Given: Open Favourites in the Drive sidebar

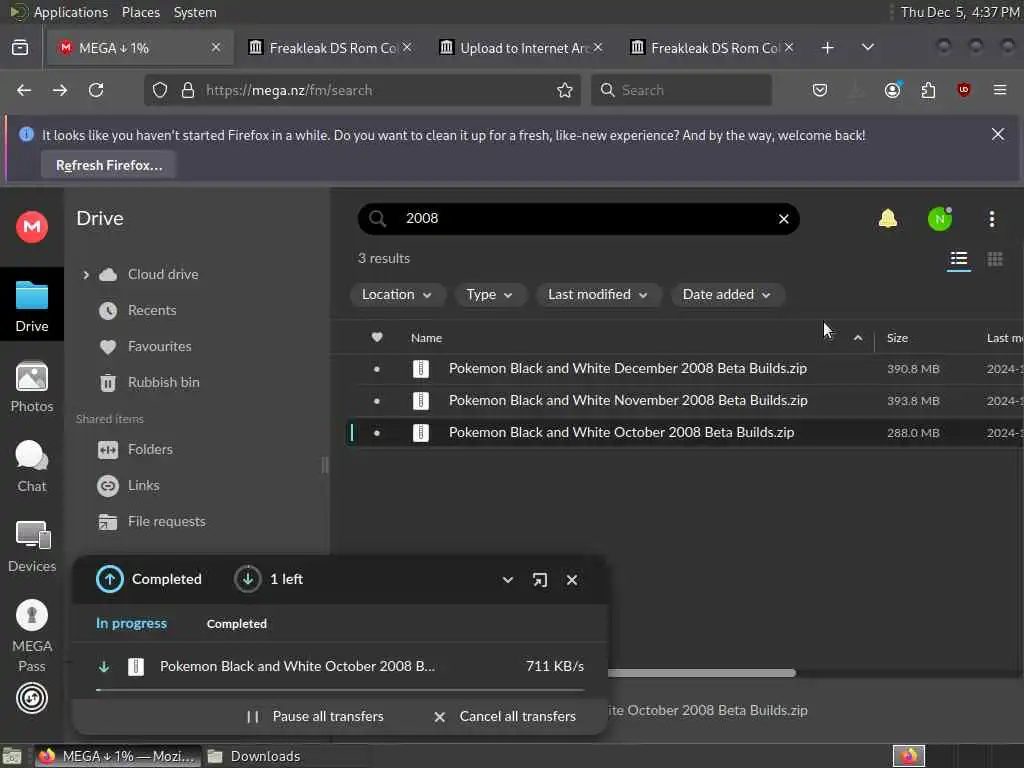Looking at the screenshot, I should click(x=144, y=347).
